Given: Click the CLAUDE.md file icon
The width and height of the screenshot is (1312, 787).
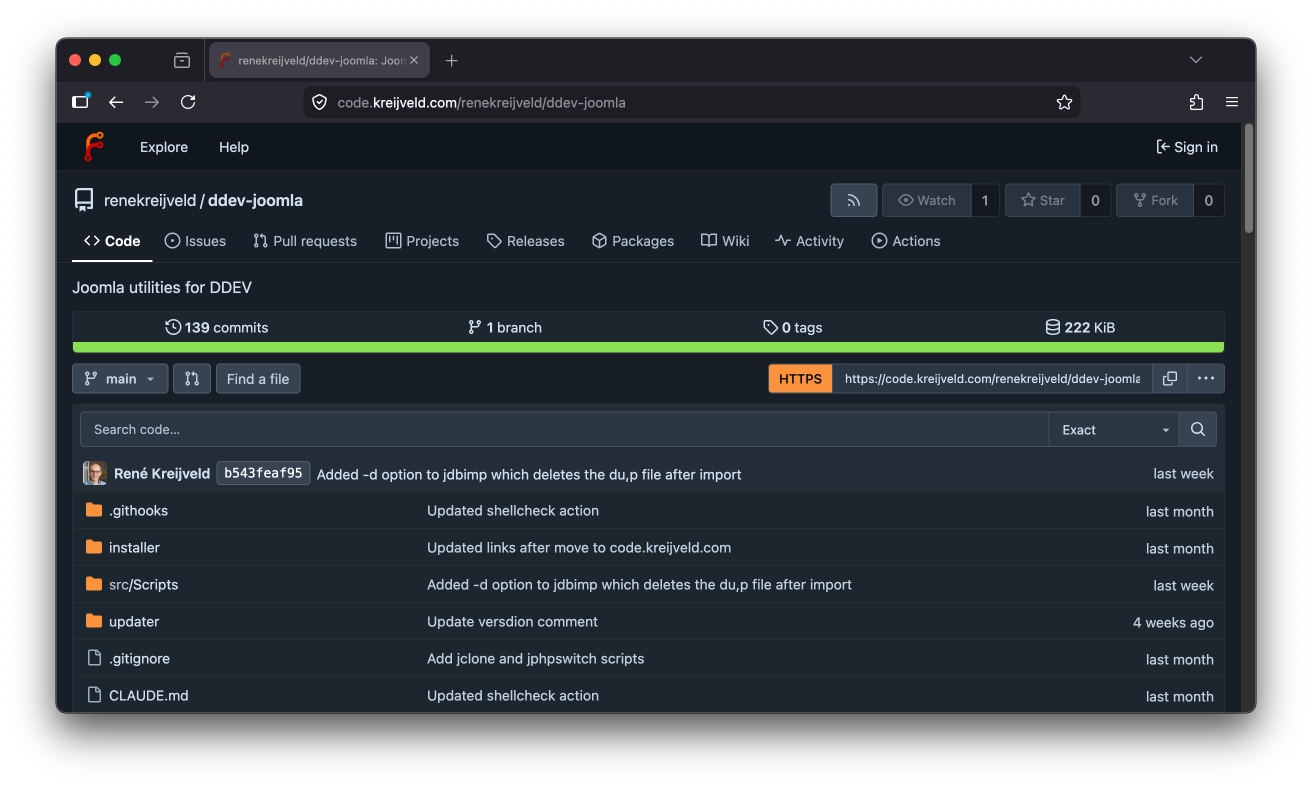Looking at the screenshot, I should [x=94, y=695].
